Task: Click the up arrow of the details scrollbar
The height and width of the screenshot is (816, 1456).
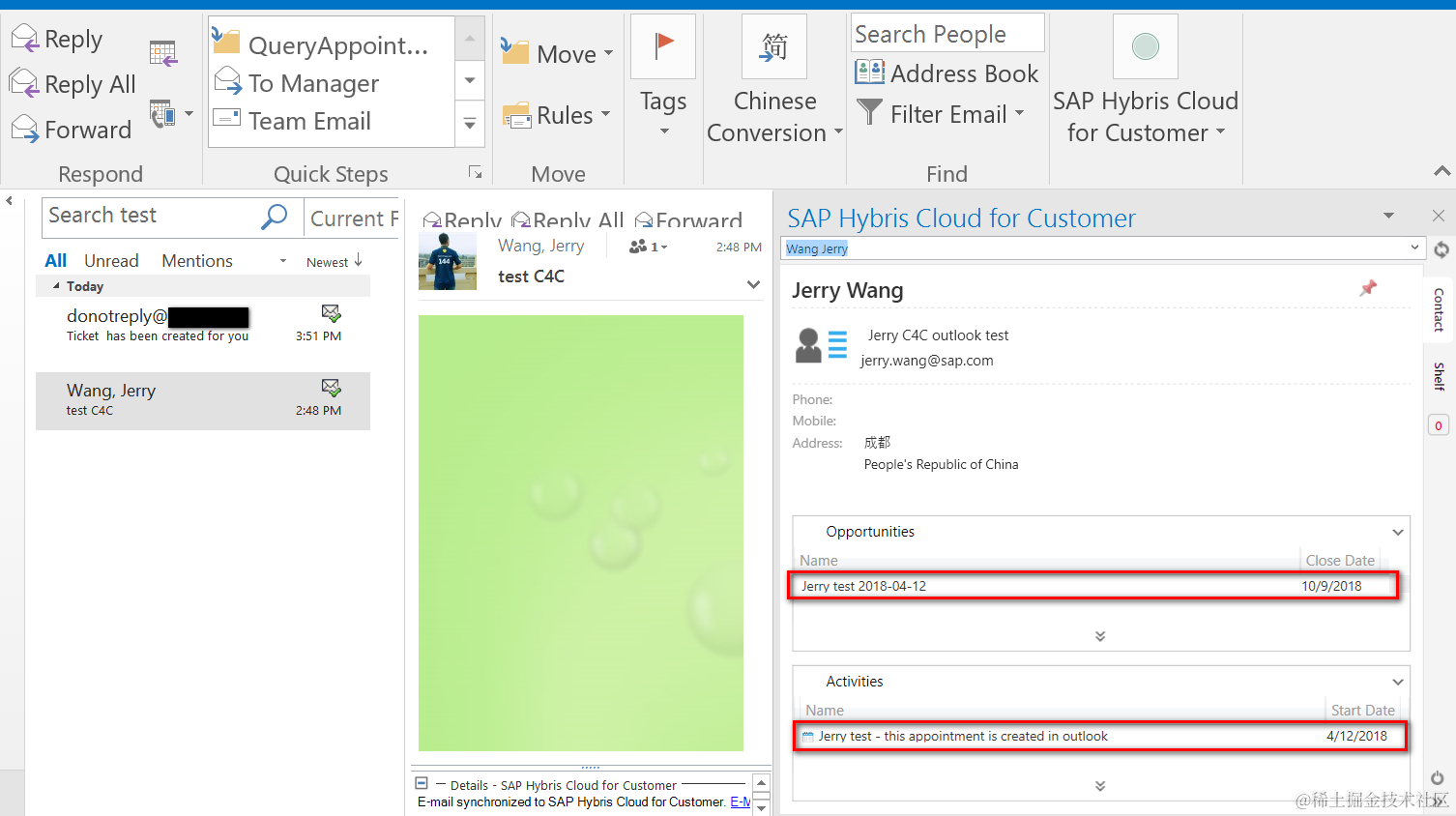Action: 761,783
